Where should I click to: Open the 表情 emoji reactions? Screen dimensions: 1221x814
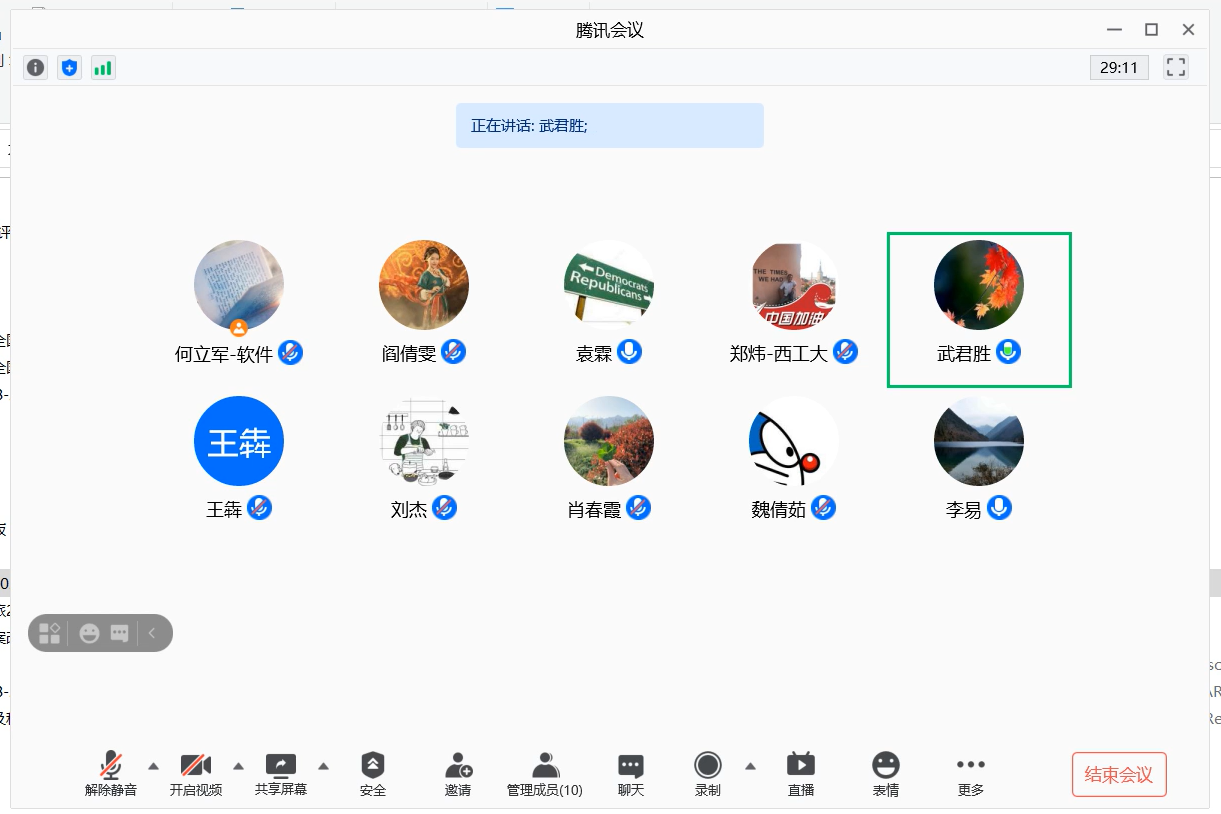[x=885, y=774]
